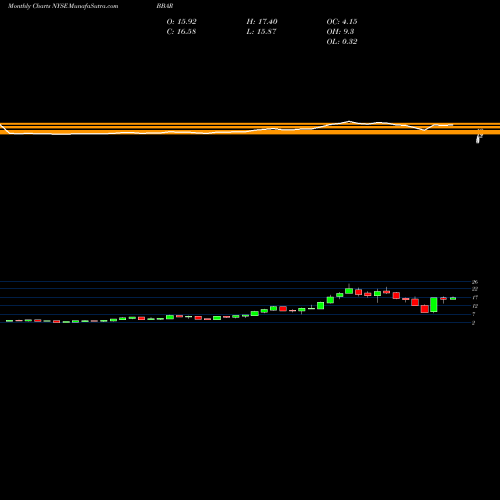500x500 pixels.
Task: Click the low price 'L: 15.87'
Action: (261, 32)
